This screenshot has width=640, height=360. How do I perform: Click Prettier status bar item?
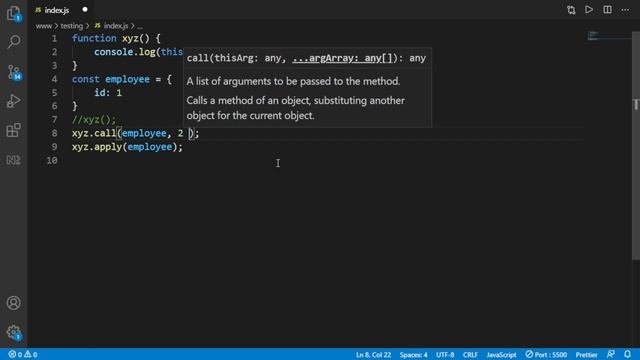tap(586, 355)
